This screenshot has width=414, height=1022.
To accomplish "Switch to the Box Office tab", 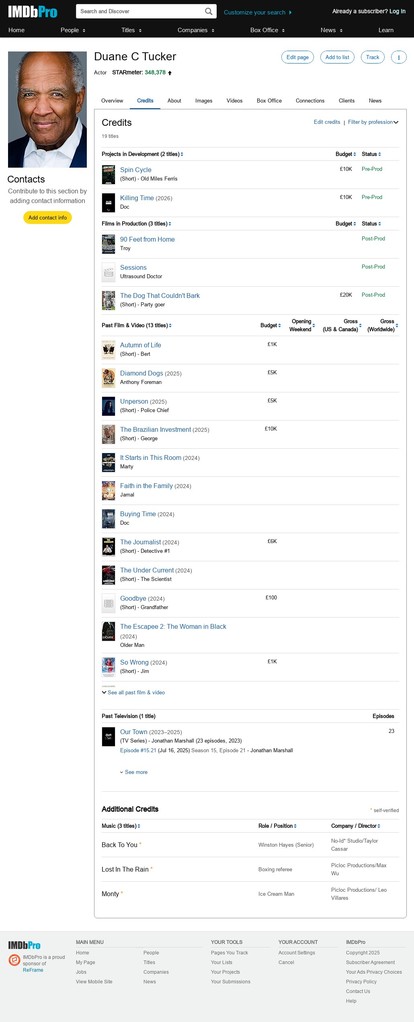I will (x=269, y=101).
